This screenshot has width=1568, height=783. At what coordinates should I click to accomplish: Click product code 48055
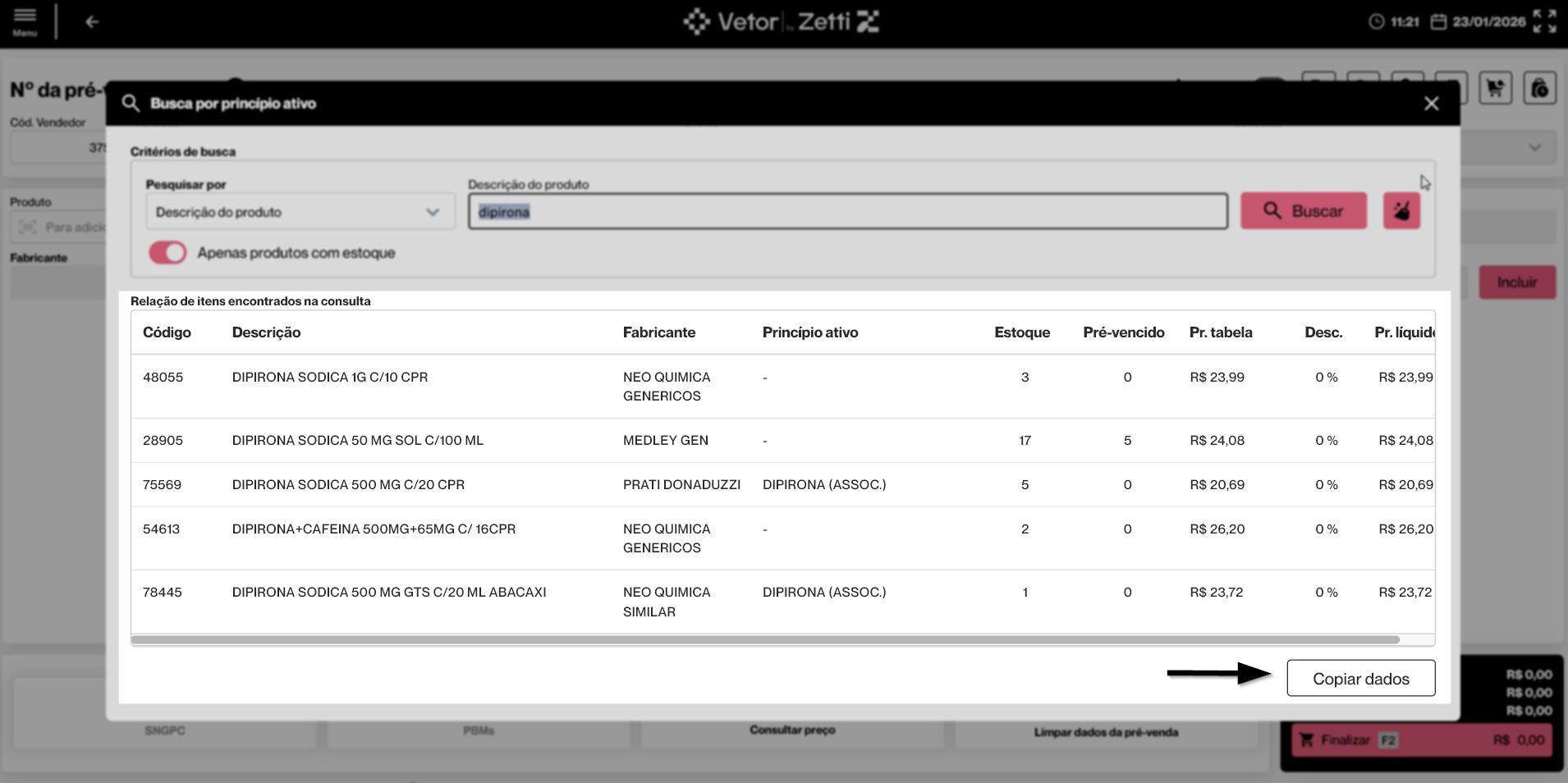(x=163, y=378)
